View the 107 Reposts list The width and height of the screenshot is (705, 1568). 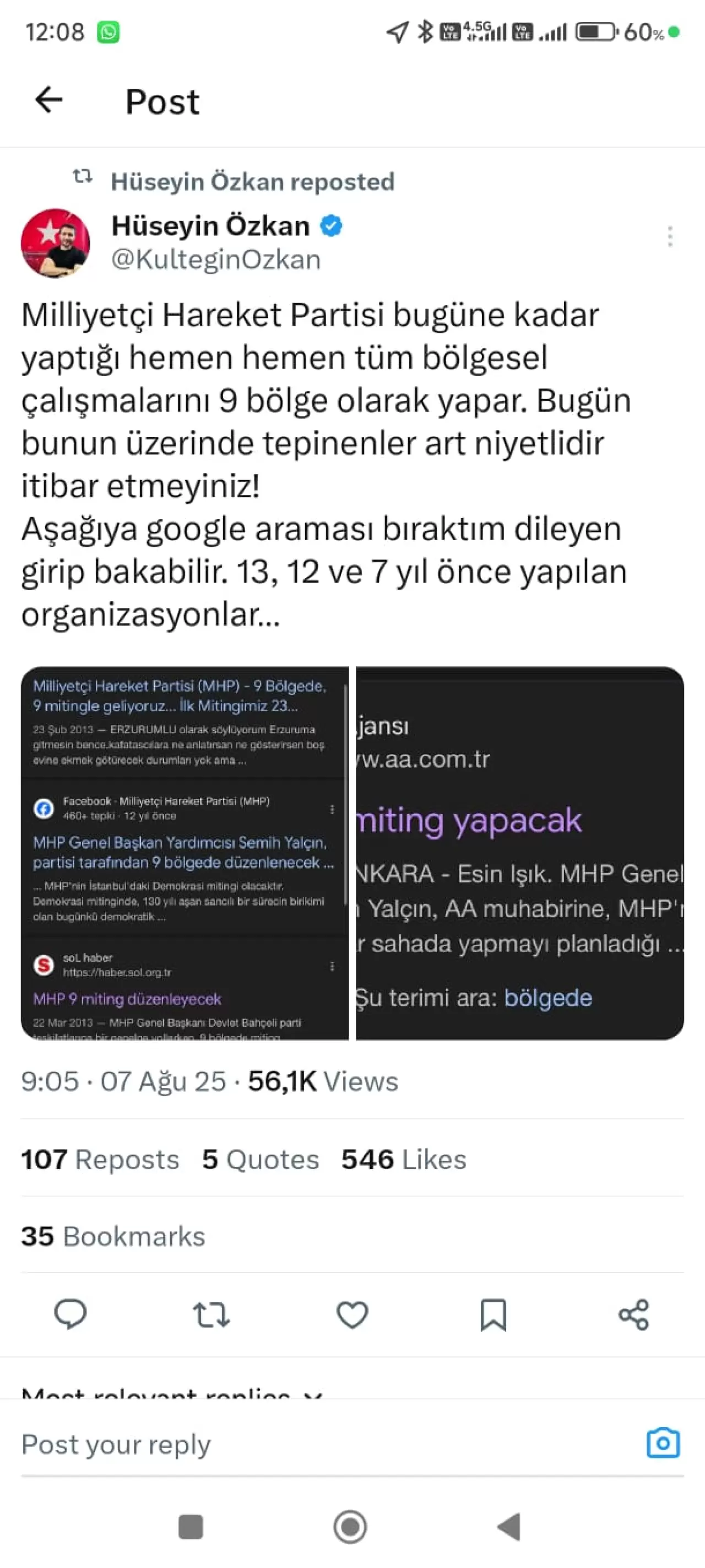(100, 1159)
